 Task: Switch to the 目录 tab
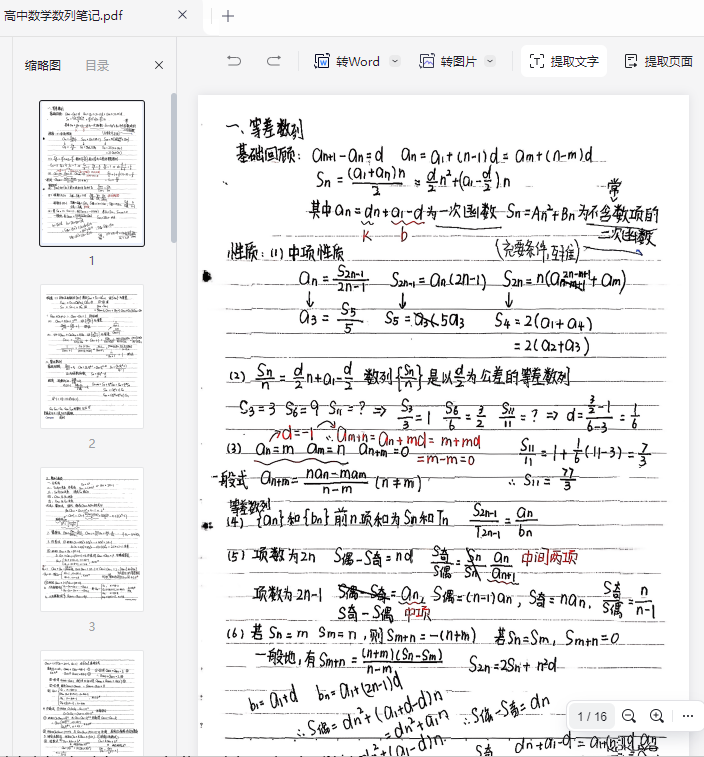click(x=97, y=65)
